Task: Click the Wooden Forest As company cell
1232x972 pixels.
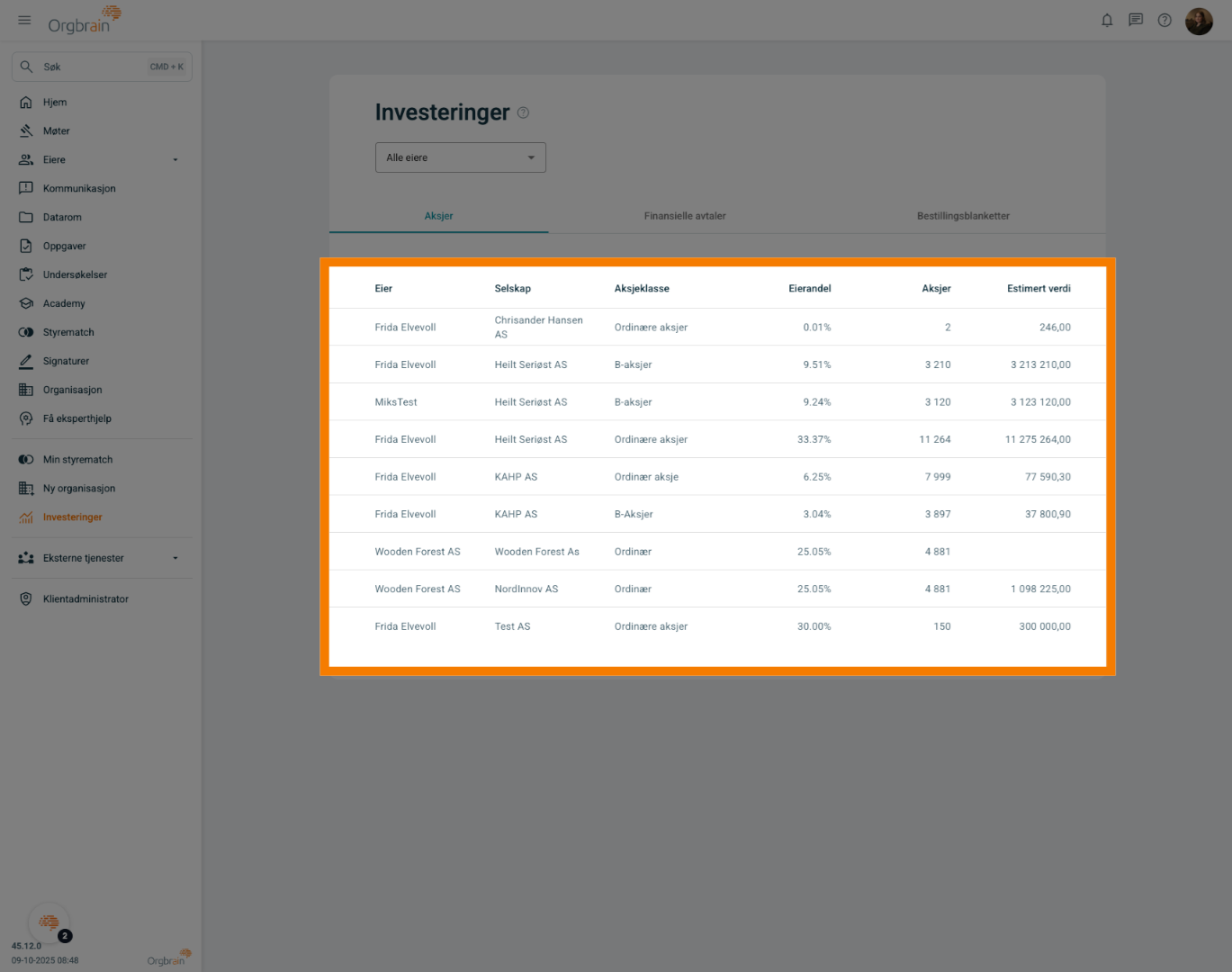Action: point(537,552)
